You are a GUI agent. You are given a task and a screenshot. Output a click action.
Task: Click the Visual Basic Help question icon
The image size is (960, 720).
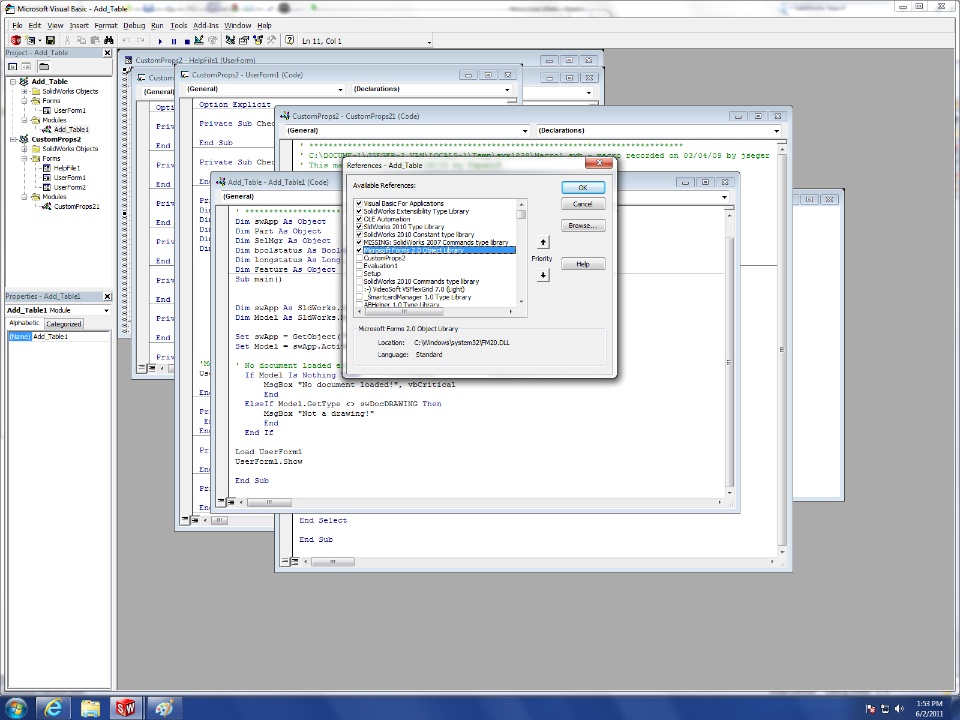tap(290, 40)
